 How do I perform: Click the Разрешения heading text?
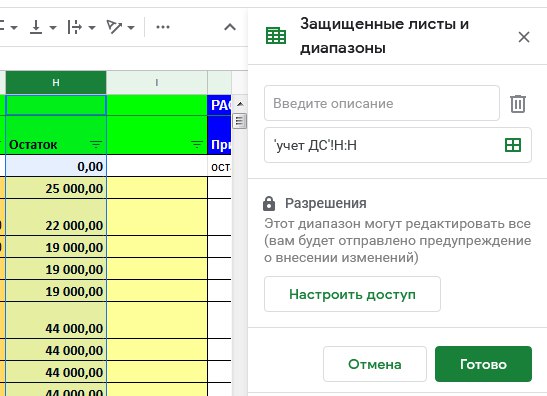coord(325,203)
